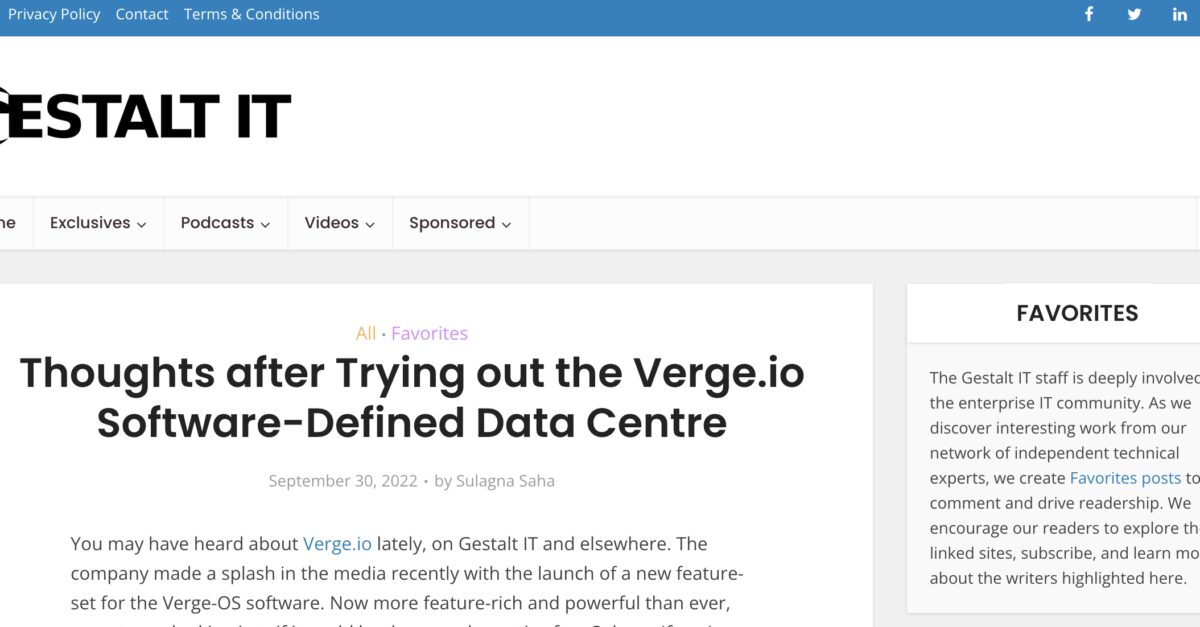
Task: Click the All category label
Action: pyautogui.click(x=366, y=333)
